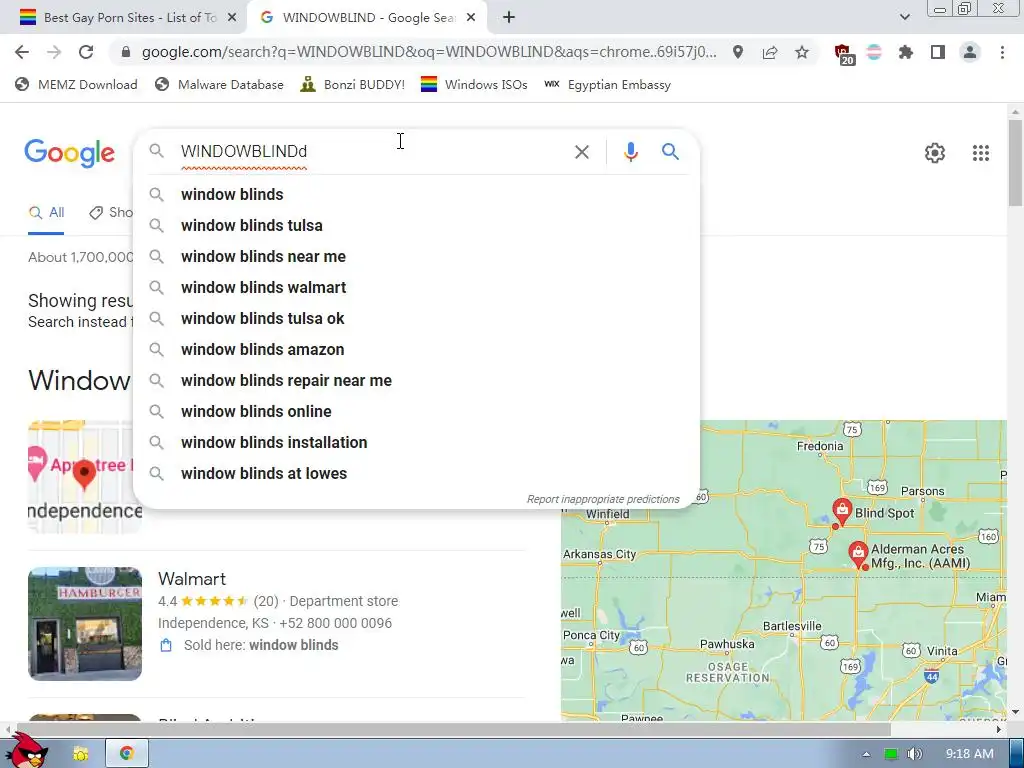Click the Alderman Acres Mfg. map pin
This screenshot has height=768, width=1024.
pyautogui.click(x=857, y=554)
